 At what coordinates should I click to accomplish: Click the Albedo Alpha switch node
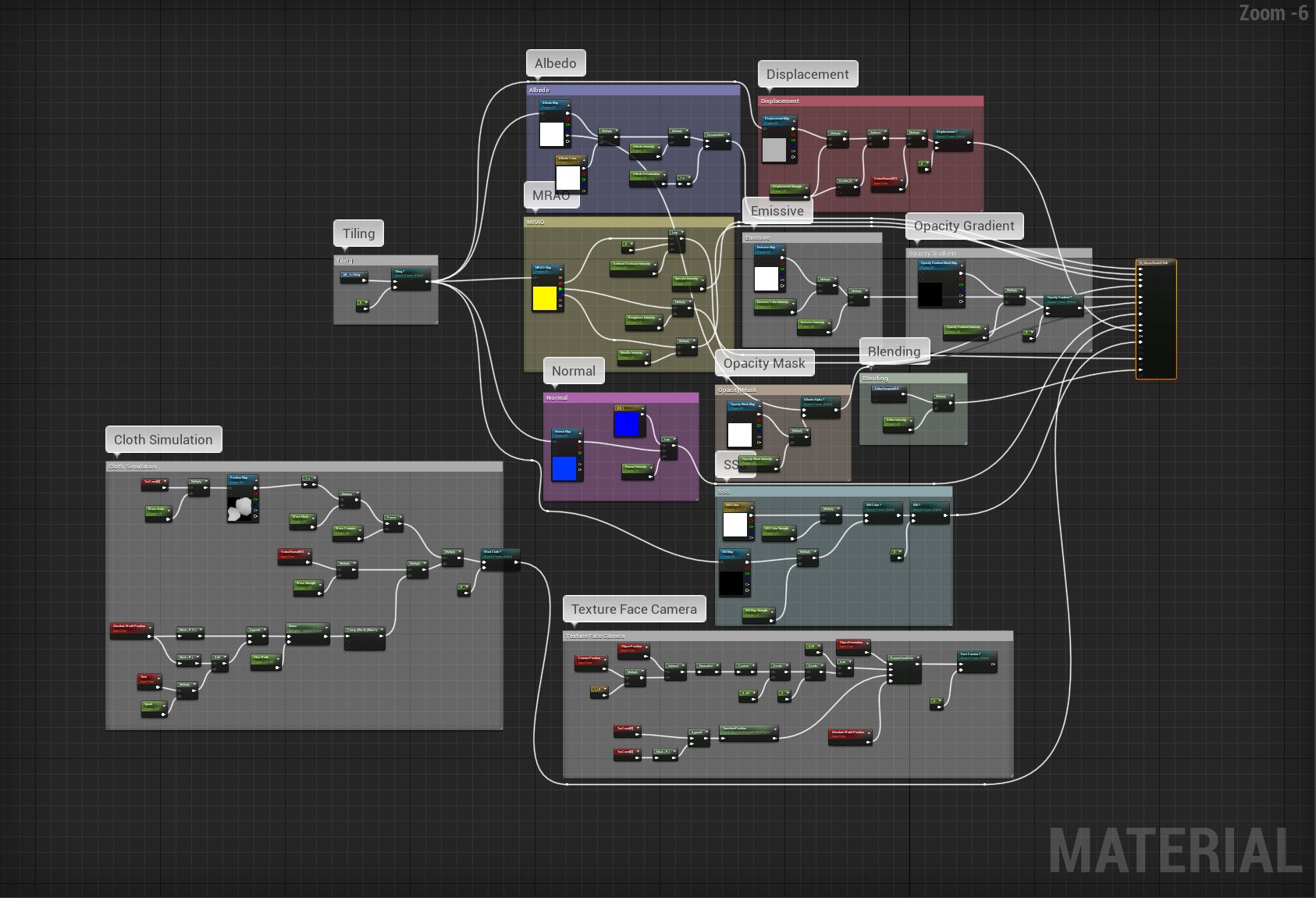tap(820, 405)
